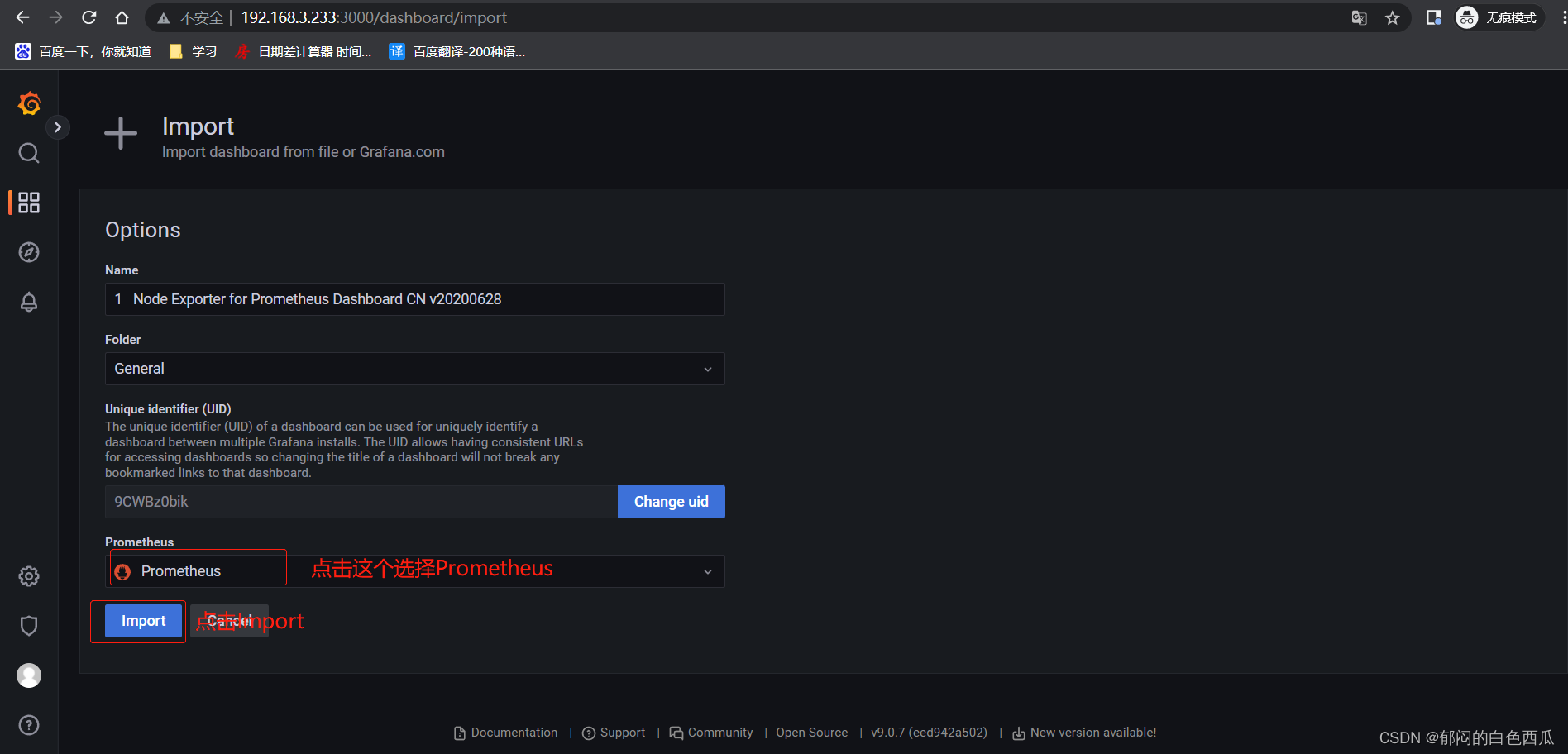Go back with browser back arrow

[22, 17]
